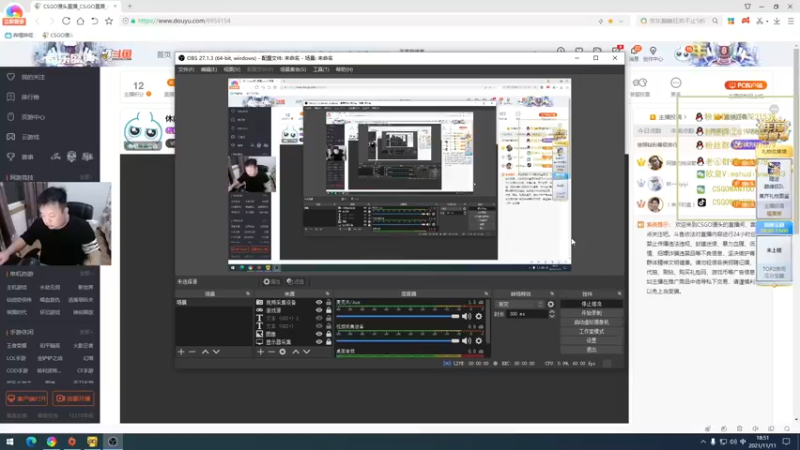Open OBS 工具 menu
Viewport: 800px width, 450px height.
coord(321,69)
